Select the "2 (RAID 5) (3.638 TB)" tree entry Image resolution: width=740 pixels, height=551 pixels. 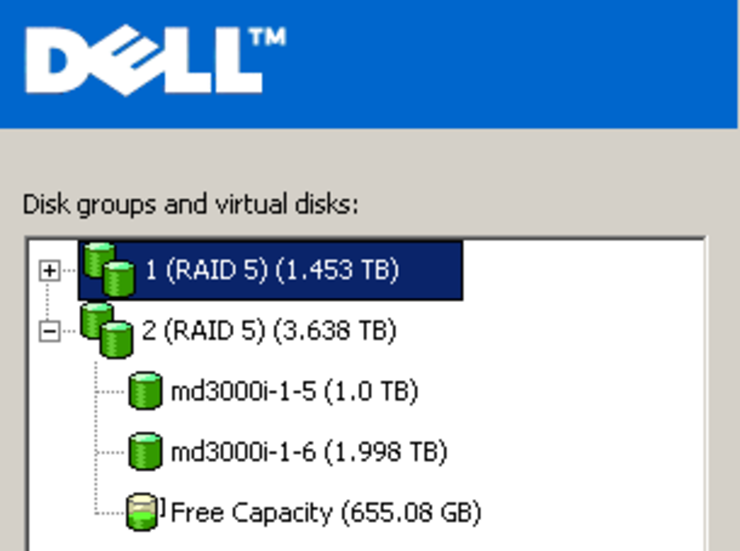269,331
